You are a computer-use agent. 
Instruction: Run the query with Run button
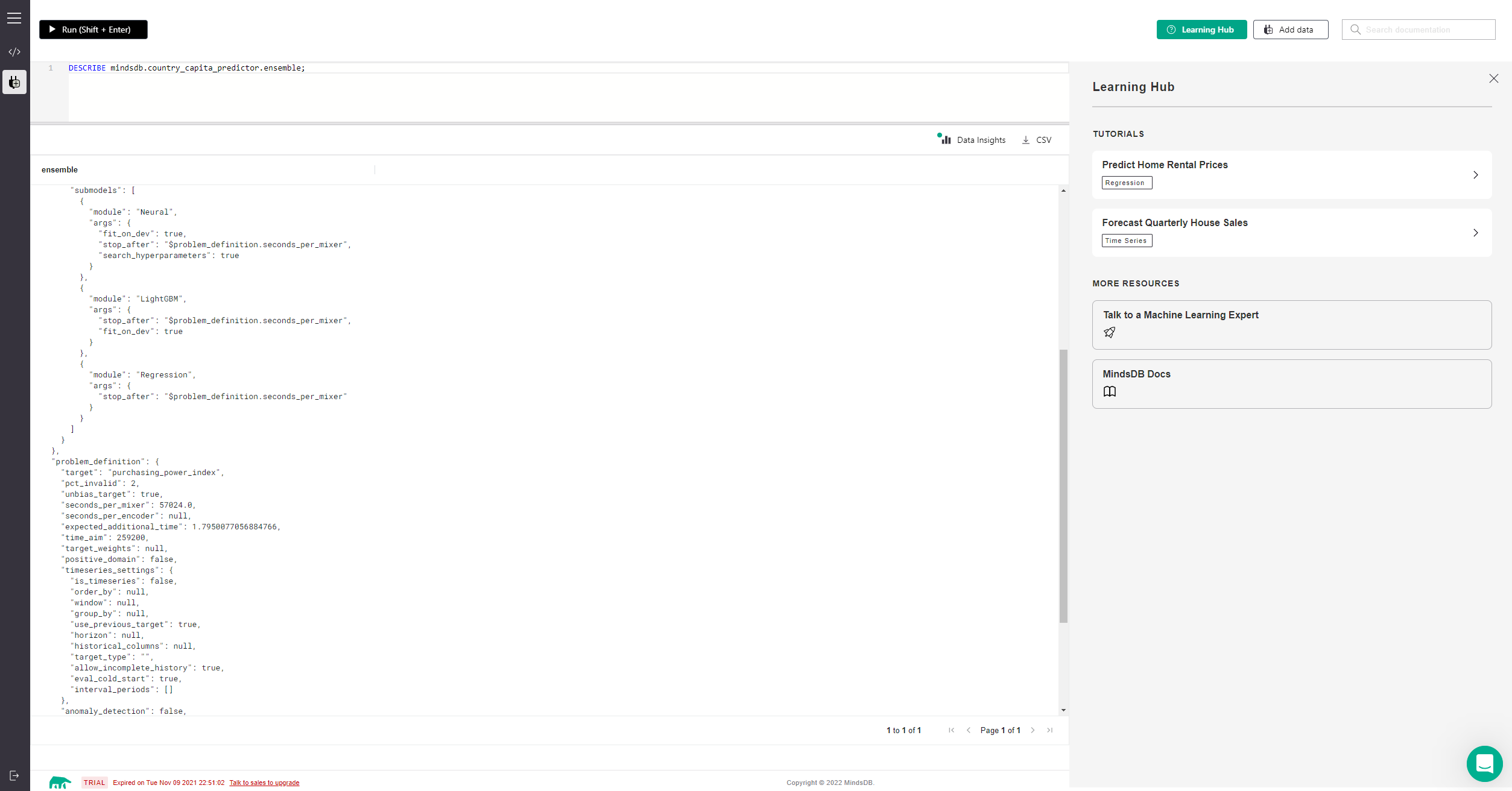pos(93,30)
